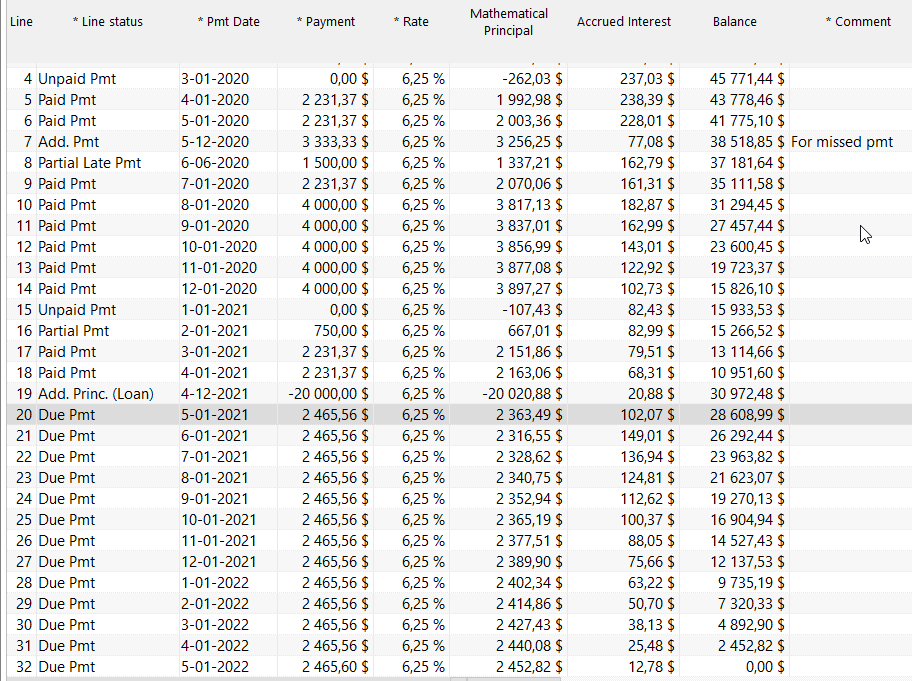Select the Line status column header
Image resolution: width=912 pixels, height=681 pixels.
[108, 22]
